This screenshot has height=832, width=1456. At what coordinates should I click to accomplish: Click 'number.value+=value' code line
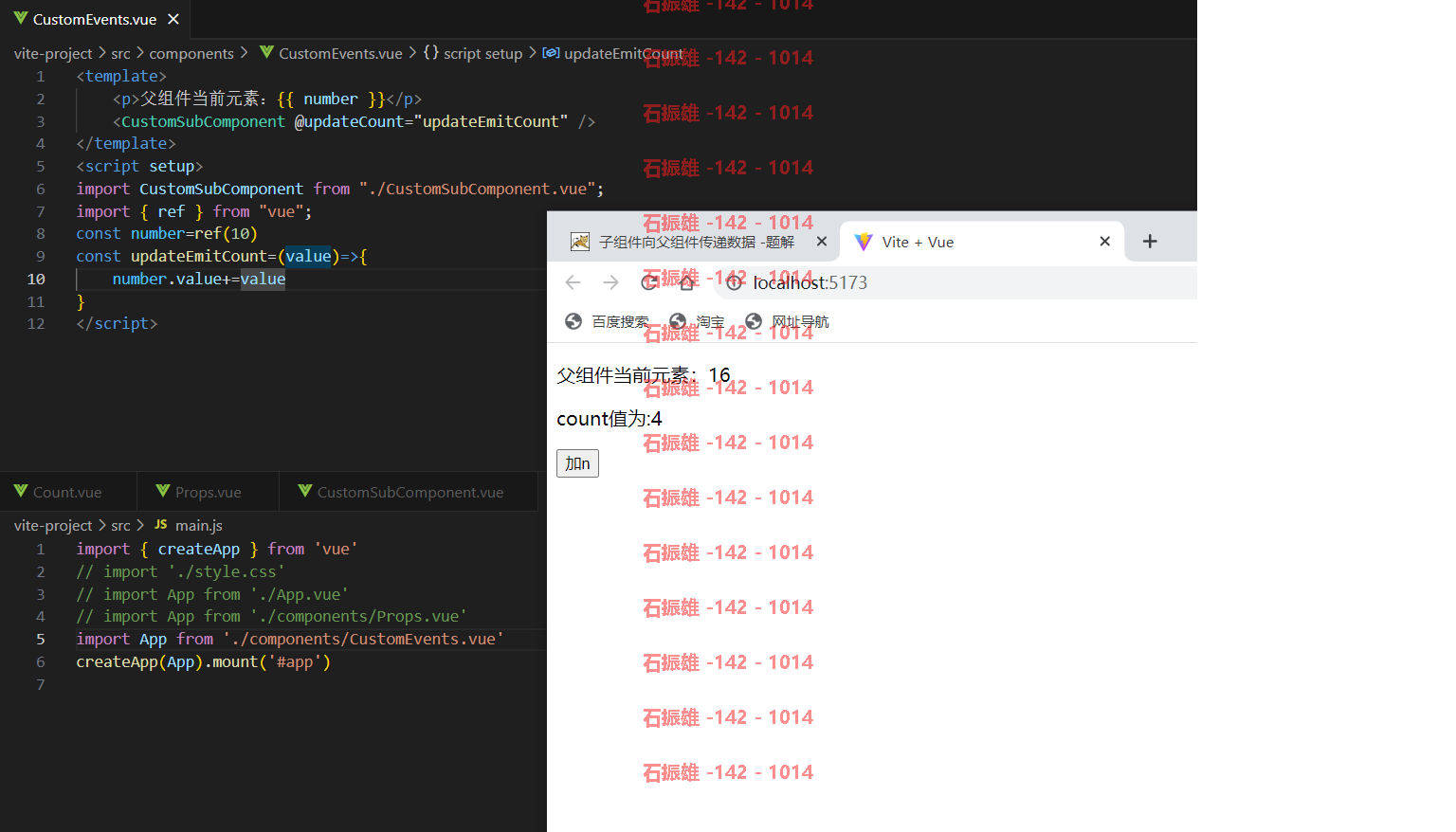pos(199,279)
